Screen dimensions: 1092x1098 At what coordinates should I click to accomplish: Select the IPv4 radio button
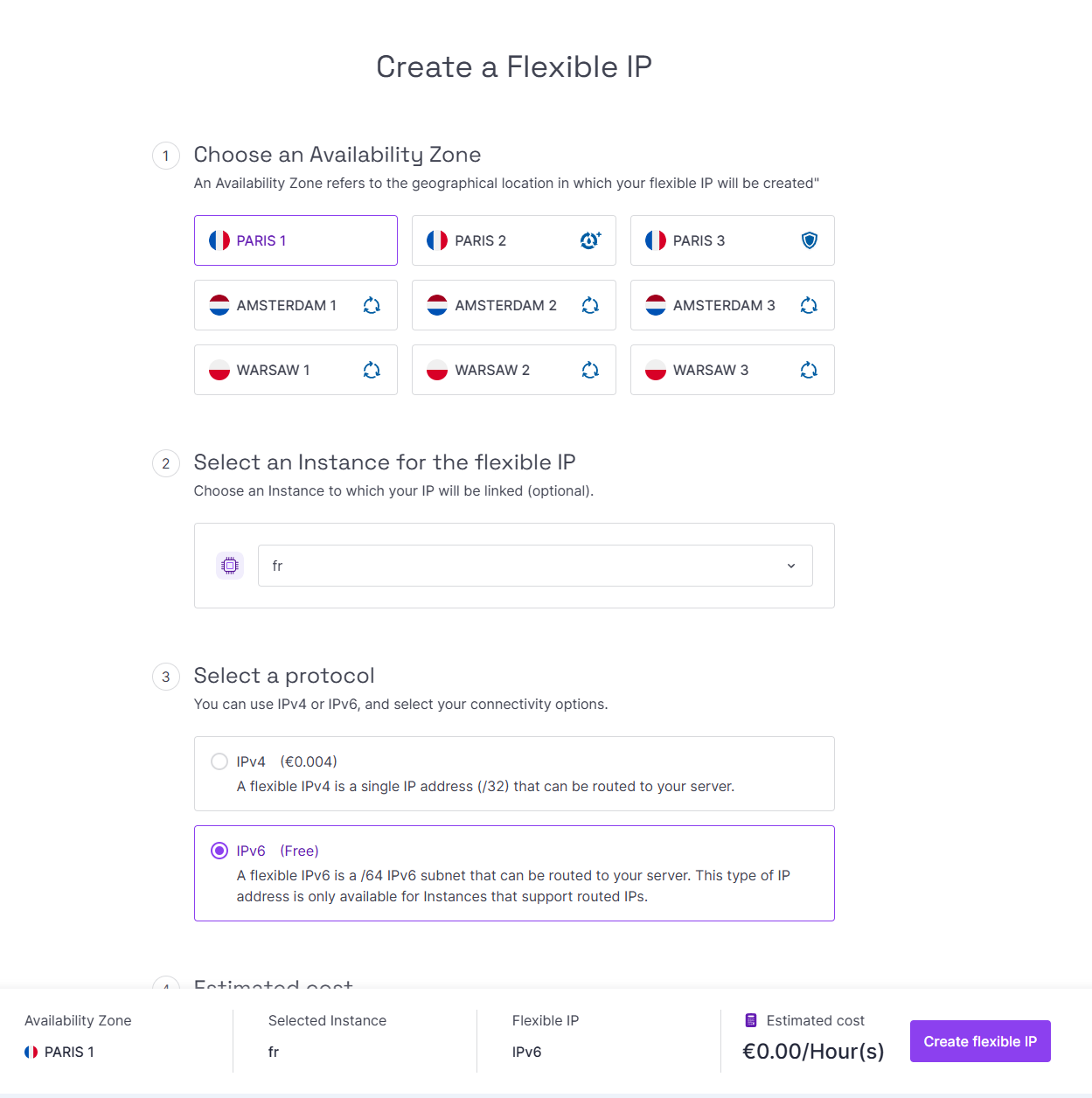(219, 761)
